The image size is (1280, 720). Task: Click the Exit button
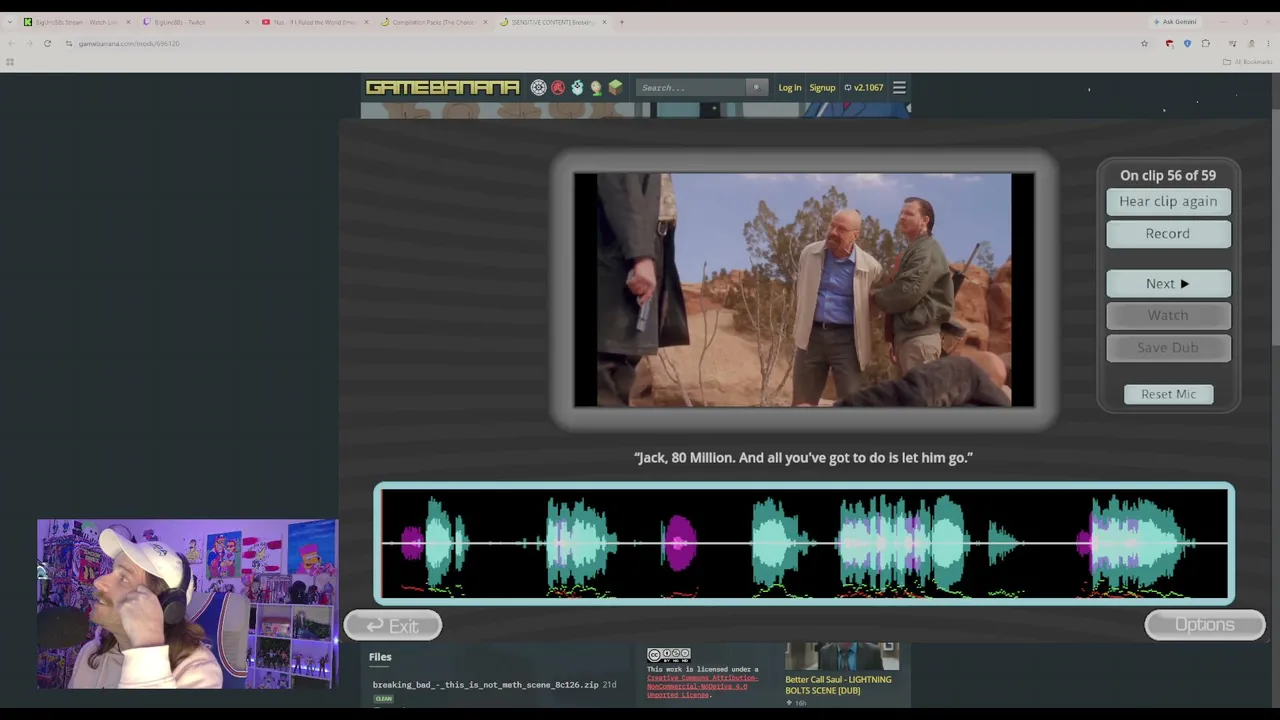(x=393, y=626)
